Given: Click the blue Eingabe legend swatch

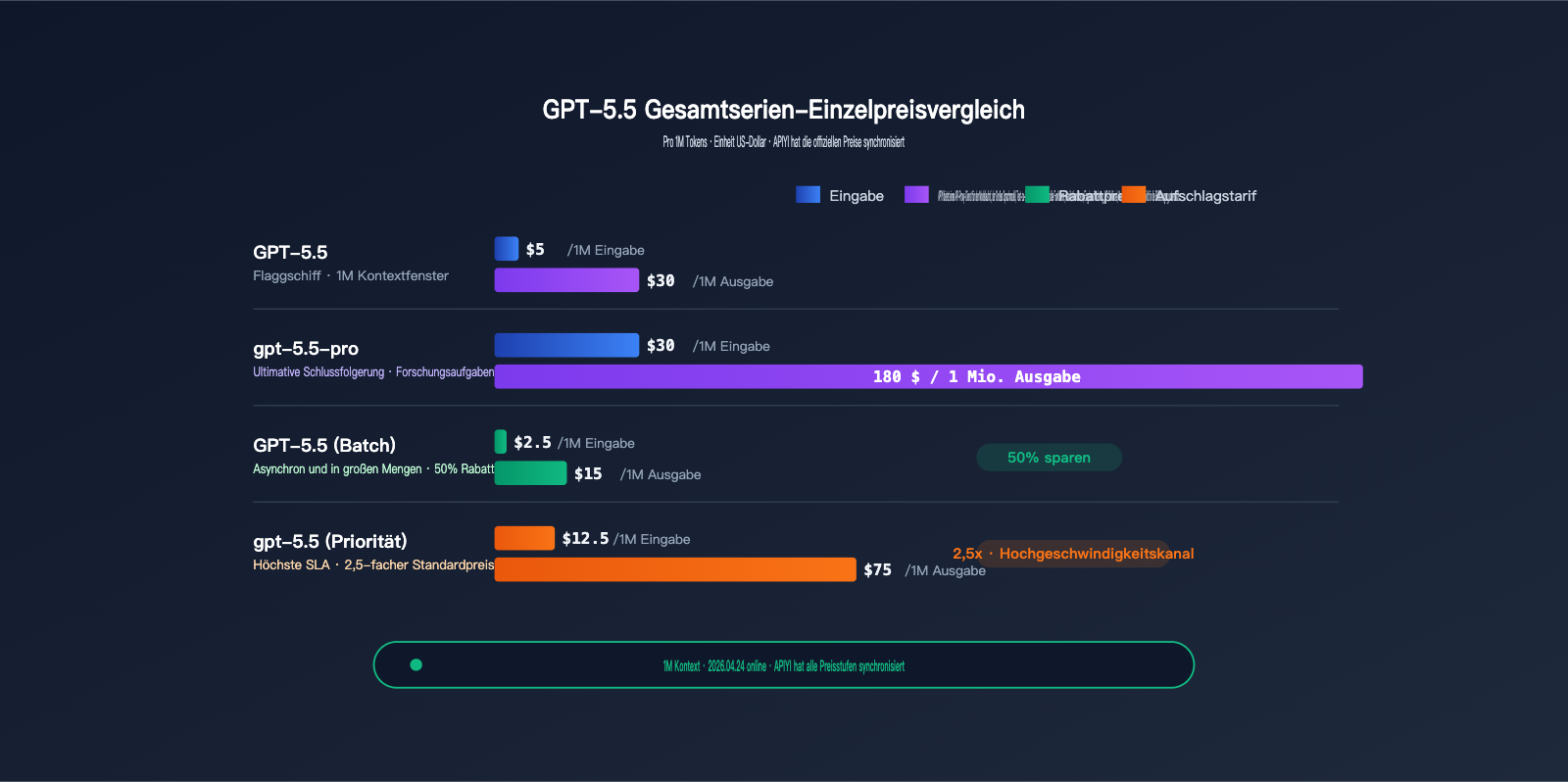Looking at the screenshot, I should [x=808, y=194].
